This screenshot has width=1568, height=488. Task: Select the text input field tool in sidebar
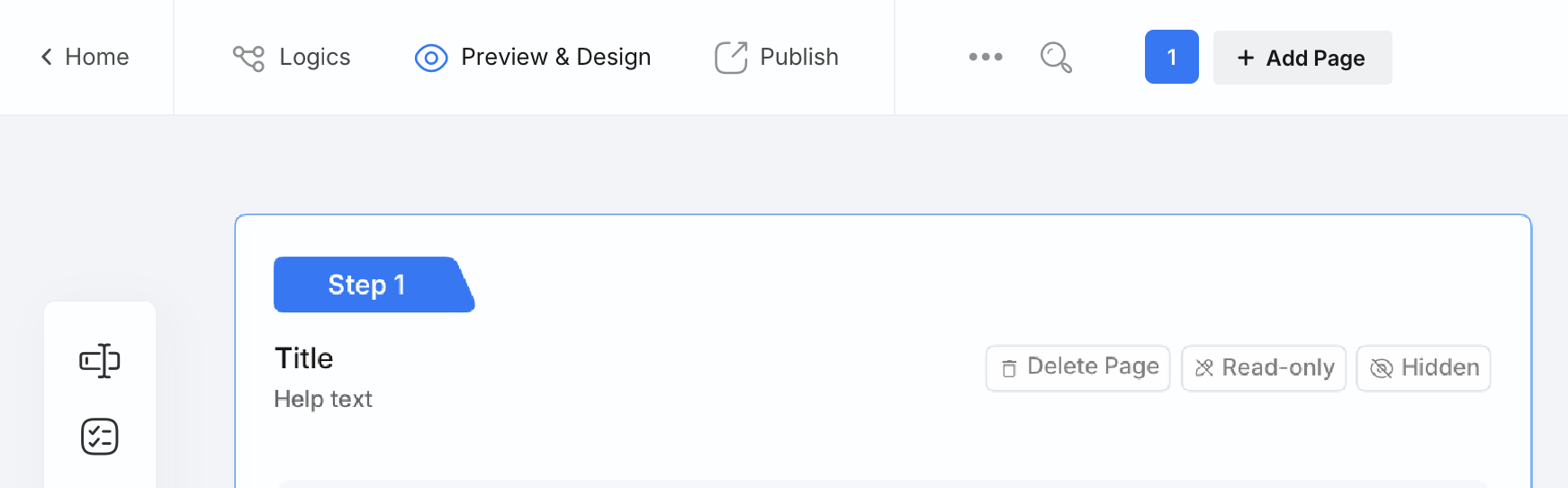(100, 361)
